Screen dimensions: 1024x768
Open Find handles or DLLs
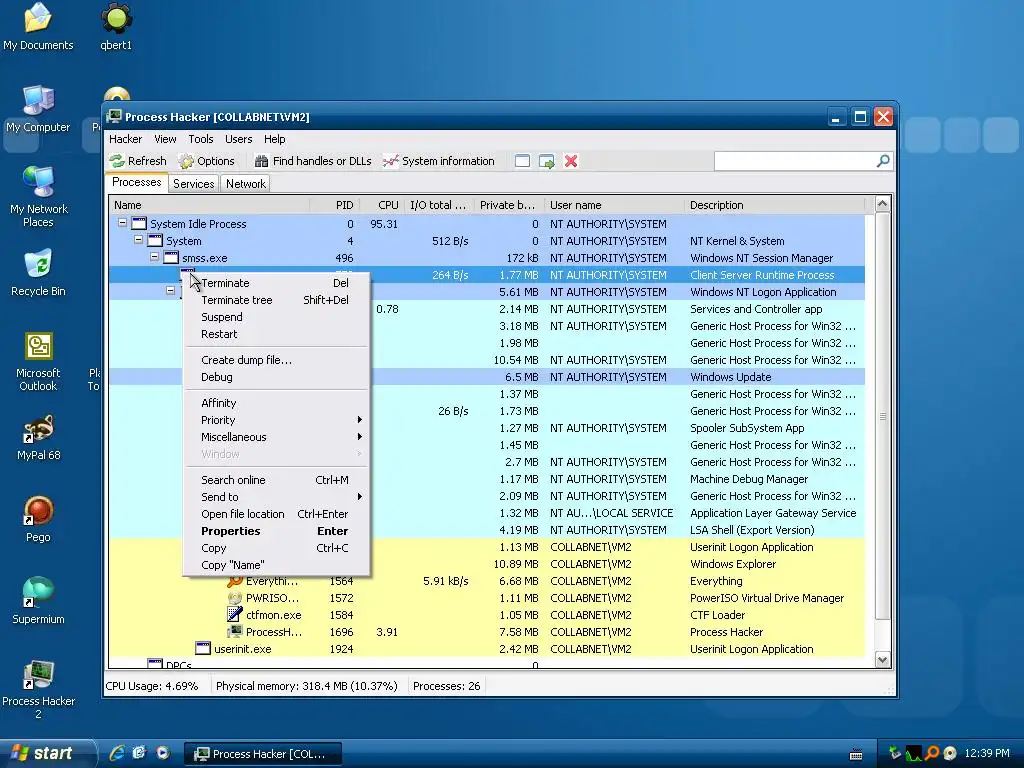coord(313,161)
